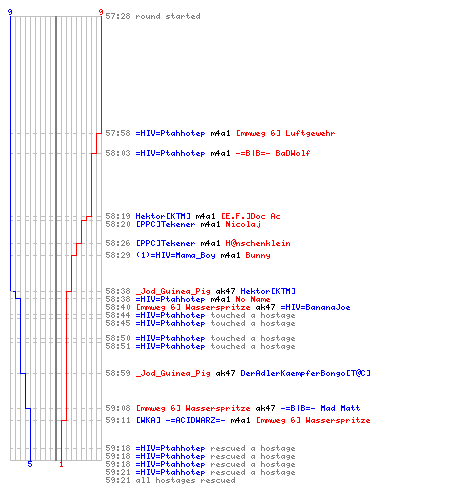Select player (1)=HIV=Mama_Boy at 58:29
Viewport: 450px width, 500px height.
click(x=175, y=255)
